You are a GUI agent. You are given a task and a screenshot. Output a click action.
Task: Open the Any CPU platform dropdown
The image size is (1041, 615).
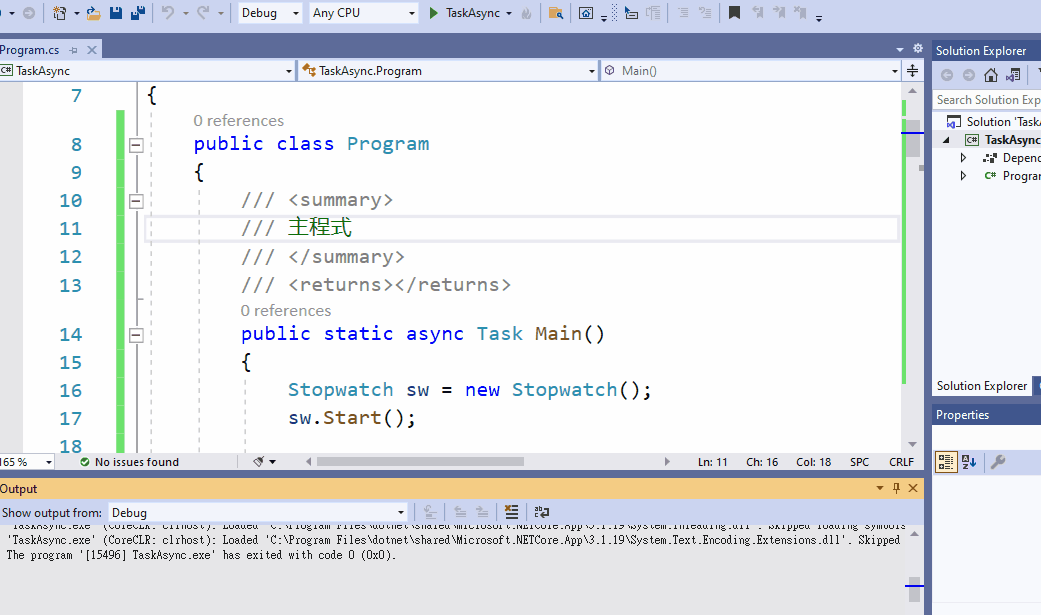point(365,13)
